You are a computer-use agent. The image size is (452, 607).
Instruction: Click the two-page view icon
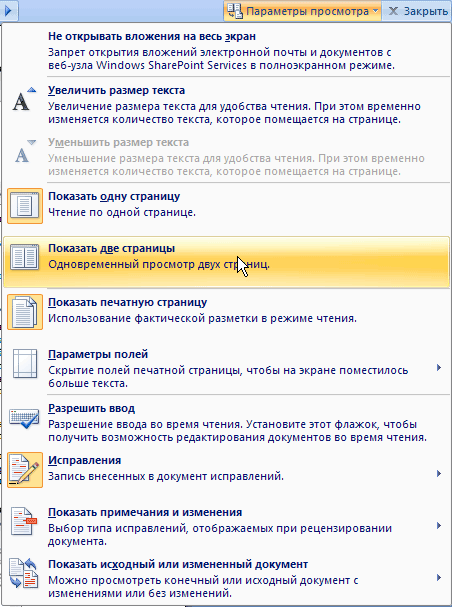[x=24, y=257]
